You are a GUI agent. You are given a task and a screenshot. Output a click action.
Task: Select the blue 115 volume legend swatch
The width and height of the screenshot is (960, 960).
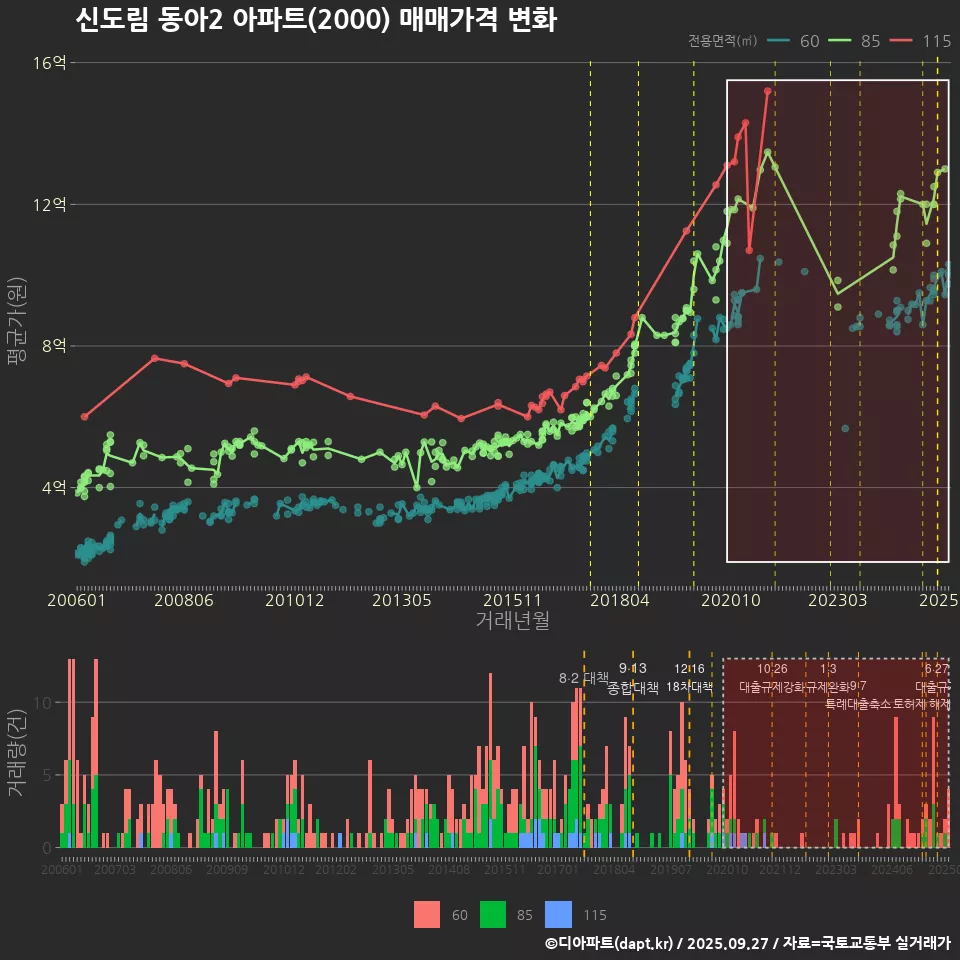pyautogui.click(x=559, y=914)
